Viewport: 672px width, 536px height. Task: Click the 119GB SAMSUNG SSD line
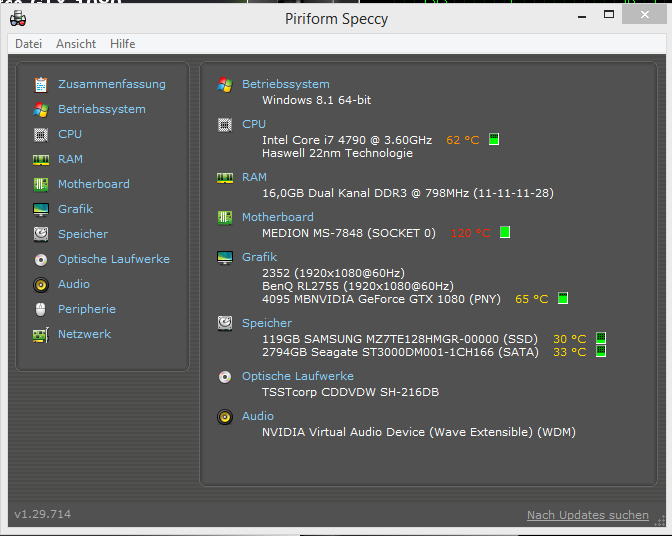[400, 339]
